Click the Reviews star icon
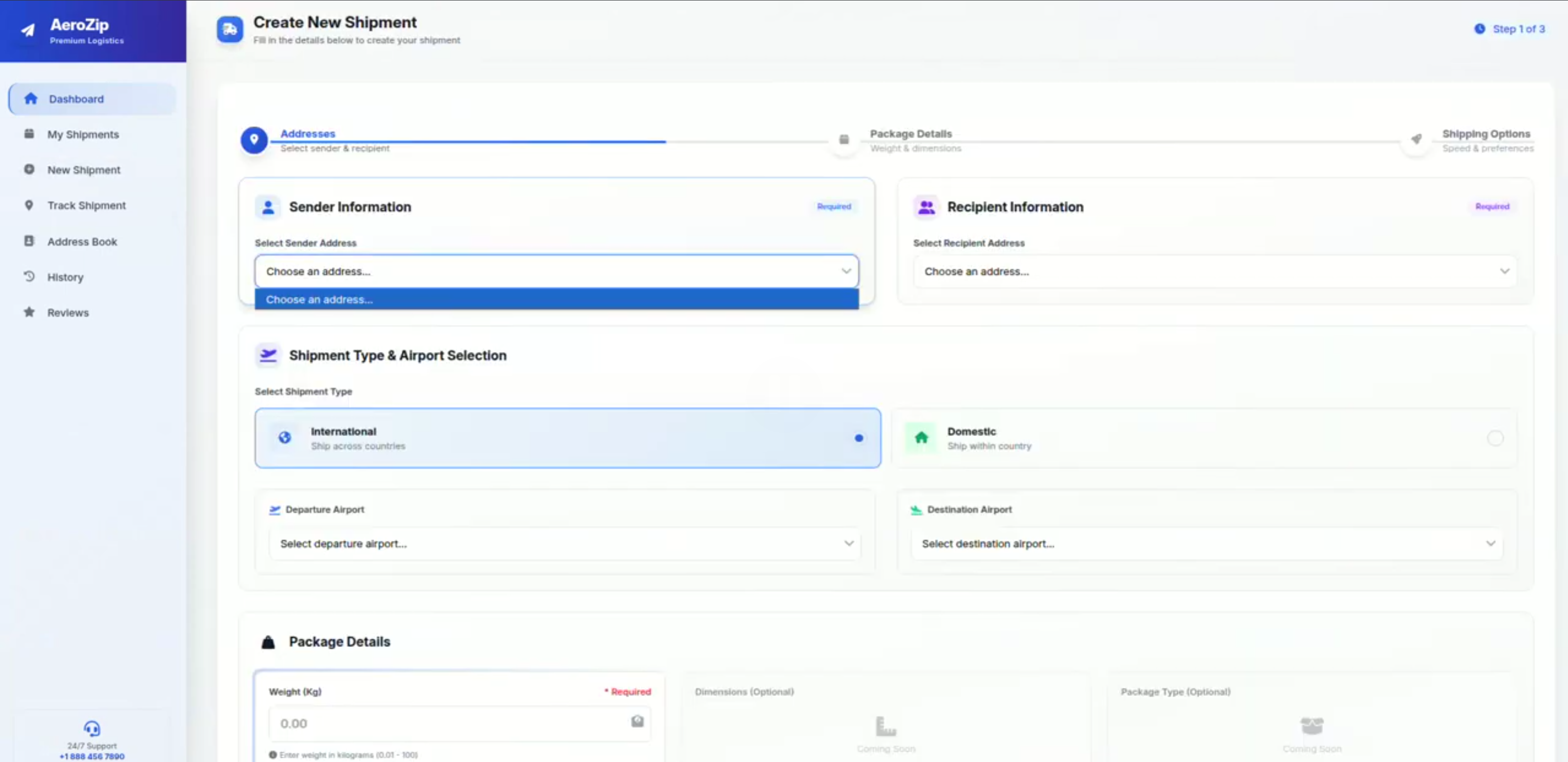The width and height of the screenshot is (1568, 762). 28,312
